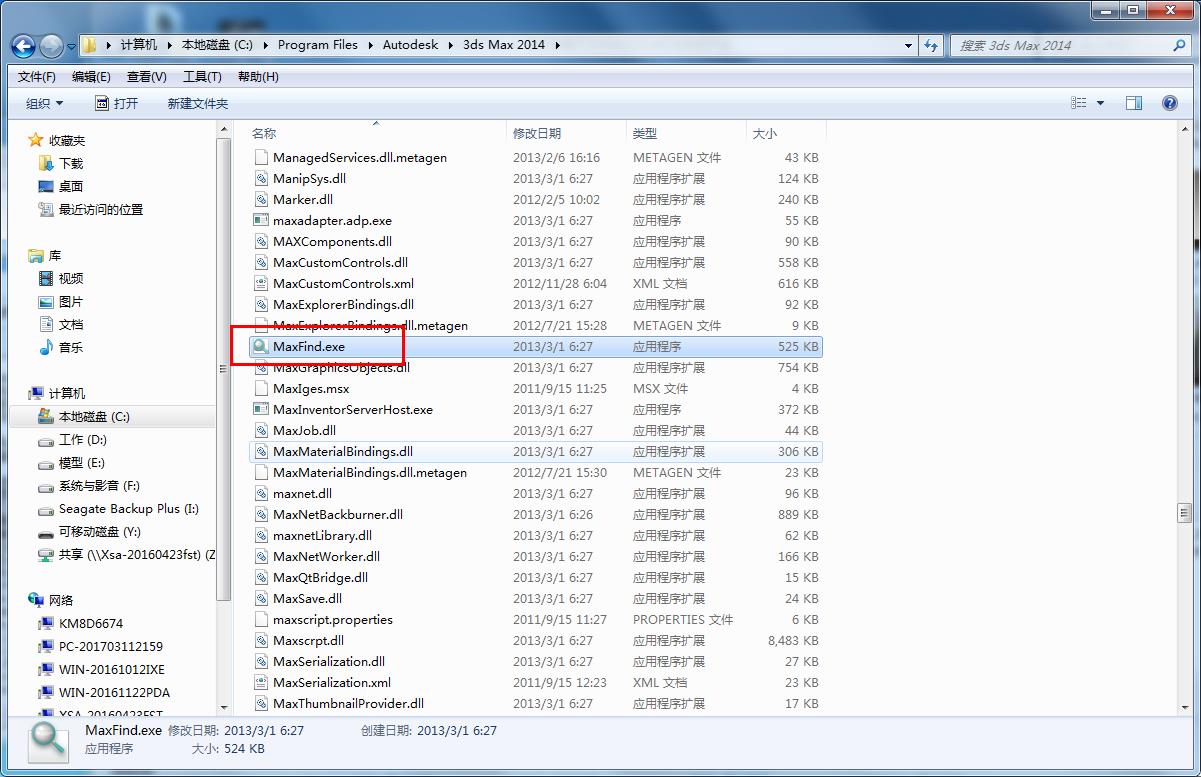
Task: Expand the 3ds Max 2014 breadcrumb arrow
Action: (557, 45)
